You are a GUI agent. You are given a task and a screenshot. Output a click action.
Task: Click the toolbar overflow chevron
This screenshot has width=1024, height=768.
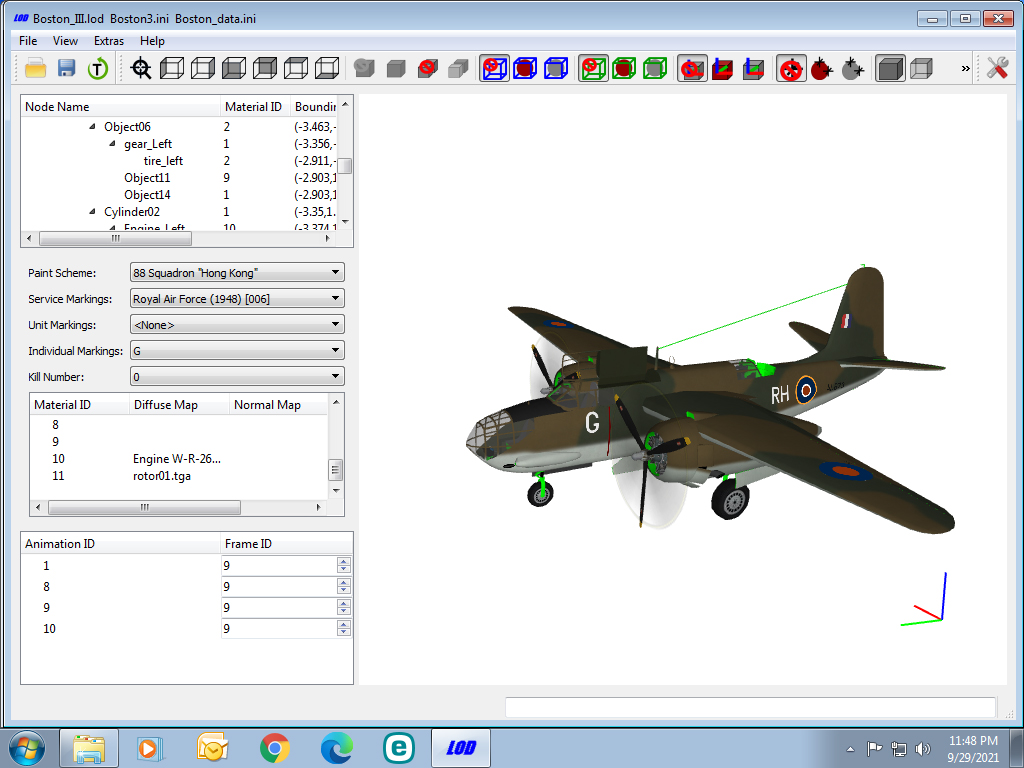point(966,69)
